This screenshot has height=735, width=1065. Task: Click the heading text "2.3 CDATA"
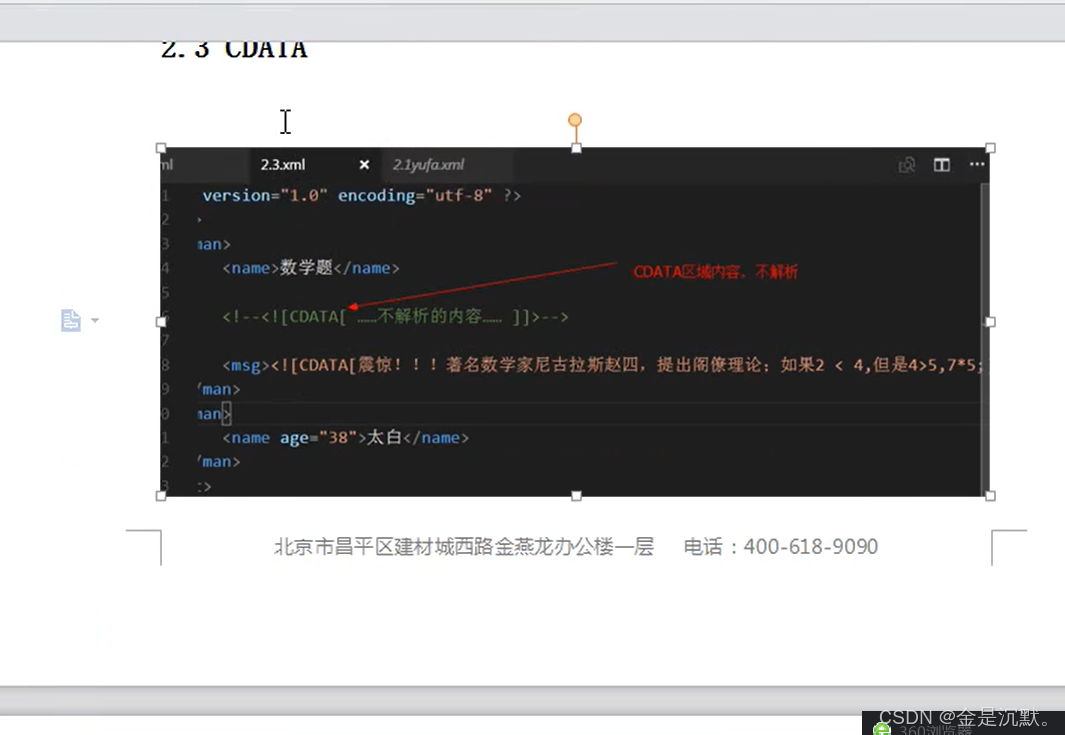tap(234, 49)
